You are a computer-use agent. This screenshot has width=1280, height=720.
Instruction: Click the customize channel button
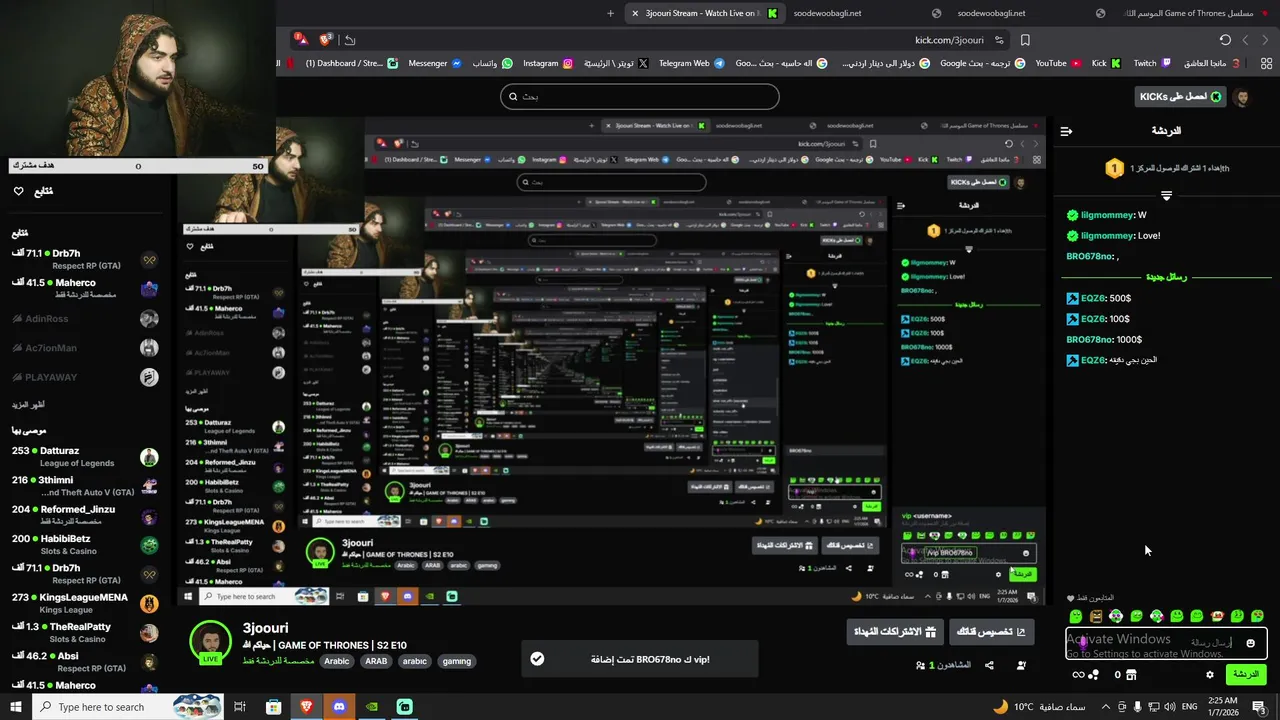991,632
